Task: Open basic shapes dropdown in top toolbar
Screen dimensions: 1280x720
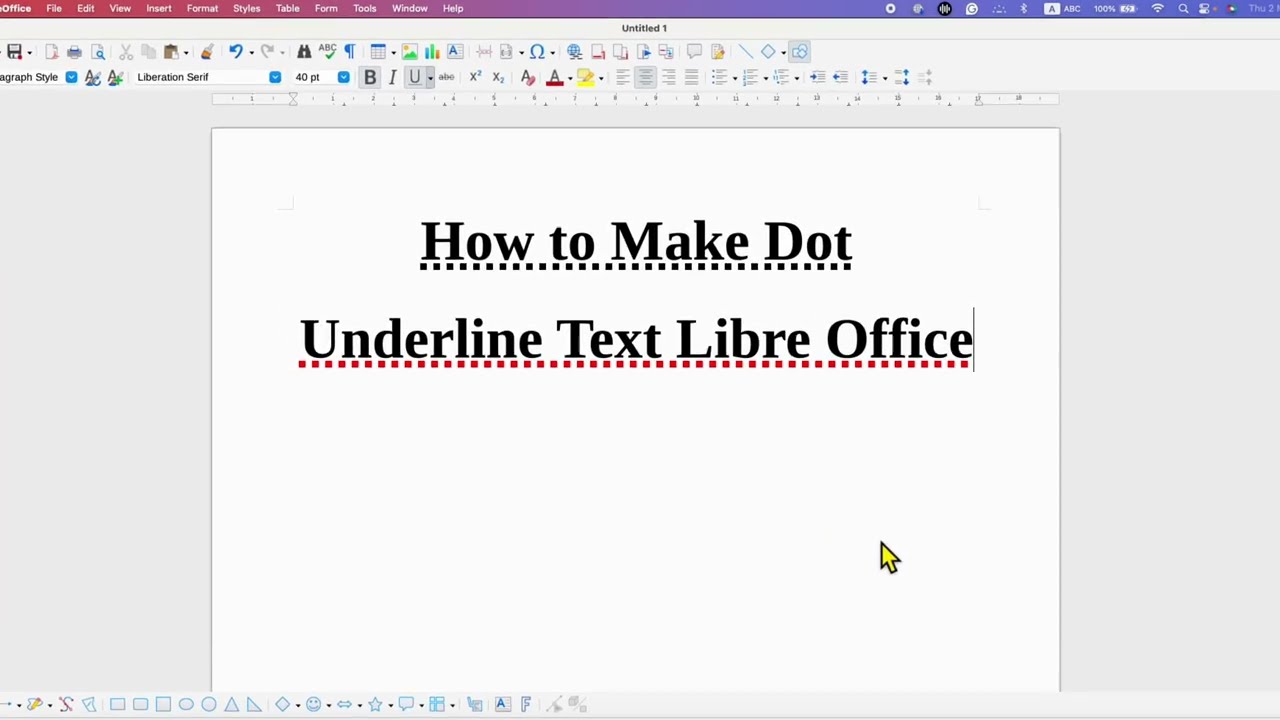Action: [x=782, y=52]
